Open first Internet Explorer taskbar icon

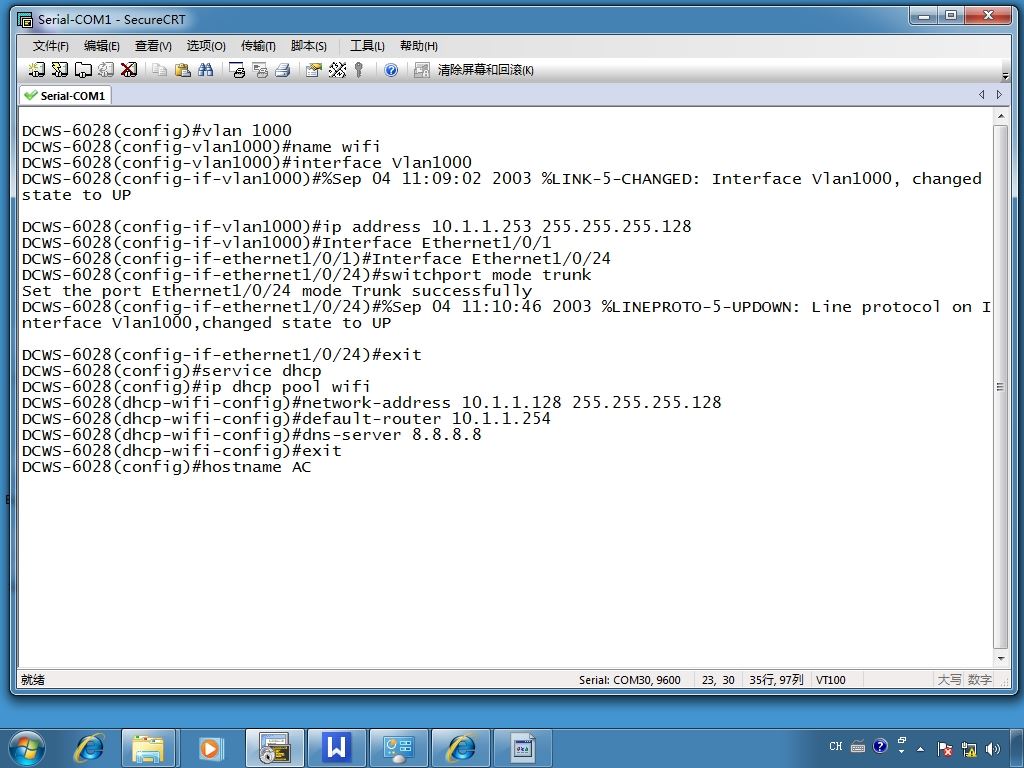click(x=89, y=748)
